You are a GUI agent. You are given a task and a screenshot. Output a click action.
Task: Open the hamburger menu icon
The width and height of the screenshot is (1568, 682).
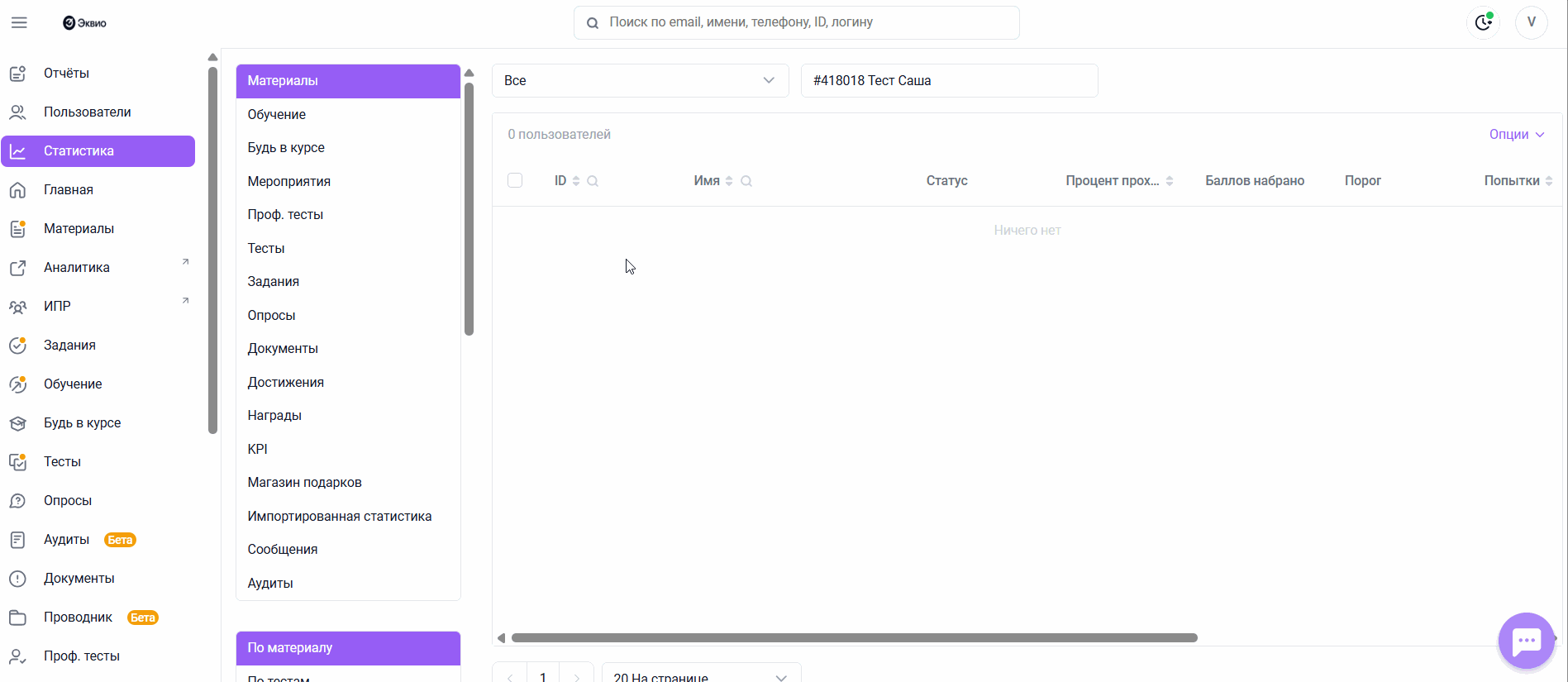(x=19, y=22)
